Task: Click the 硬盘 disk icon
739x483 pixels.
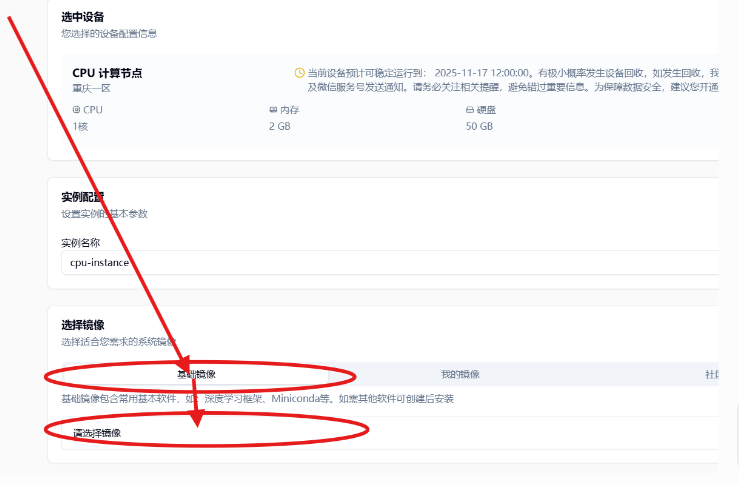Action: pos(470,110)
